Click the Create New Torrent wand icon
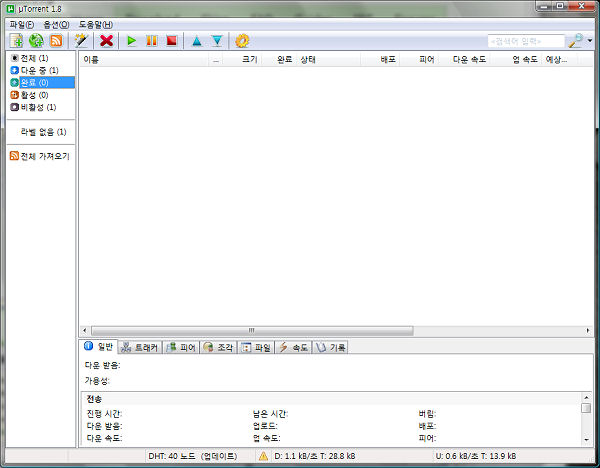The image size is (600, 468). pyautogui.click(x=81, y=41)
